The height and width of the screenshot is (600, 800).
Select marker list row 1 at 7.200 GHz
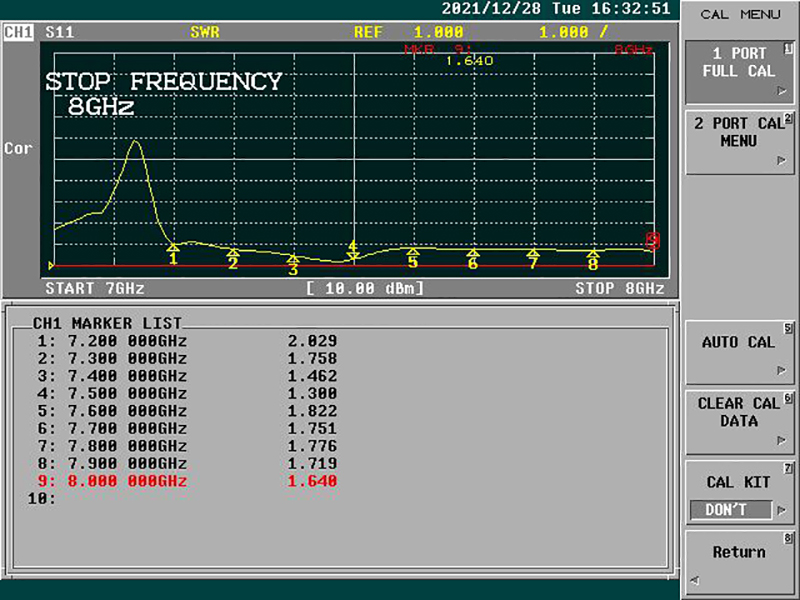(187, 341)
